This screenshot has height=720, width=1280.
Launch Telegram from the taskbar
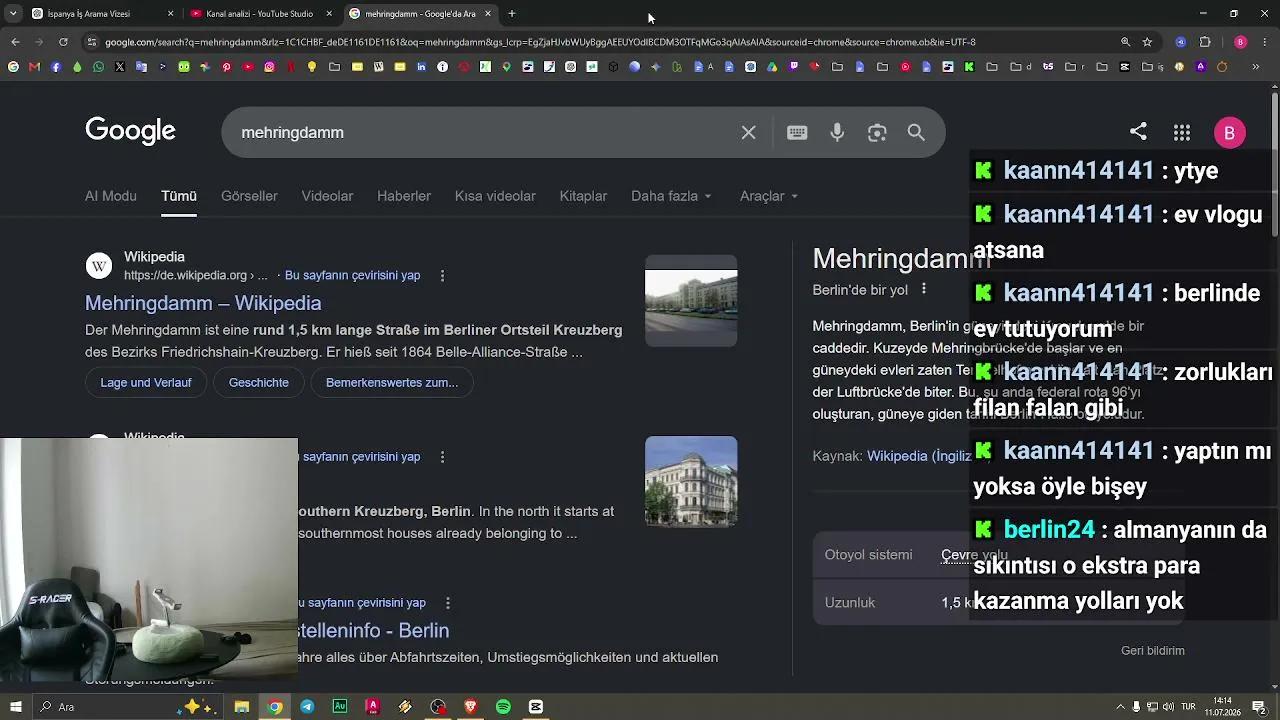pyautogui.click(x=307, y=707)
